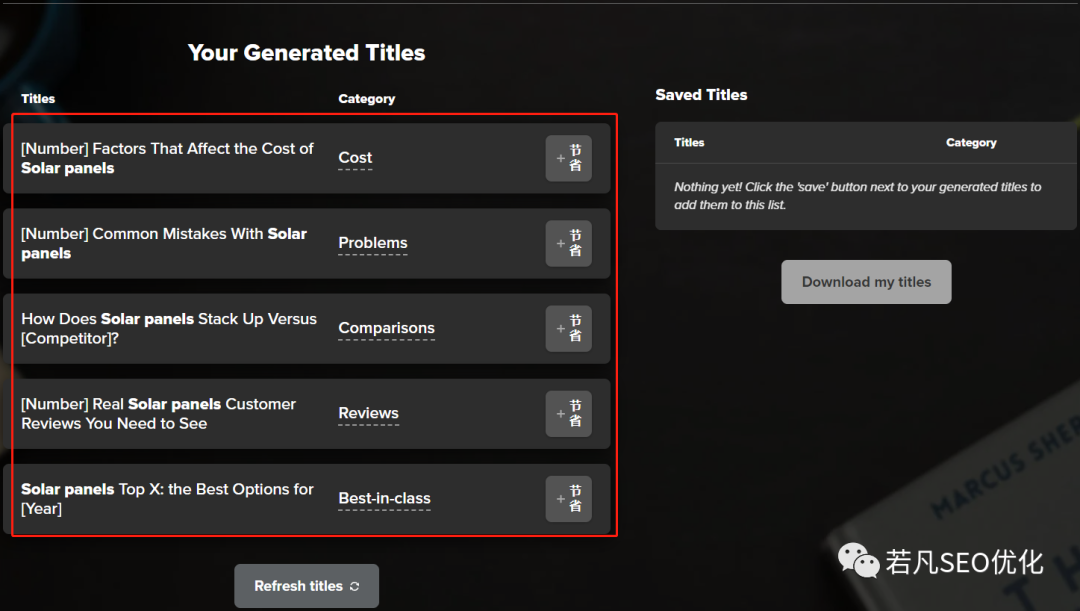Click the Download my titles button
The image size is (1080, 611).
[866, 282]
